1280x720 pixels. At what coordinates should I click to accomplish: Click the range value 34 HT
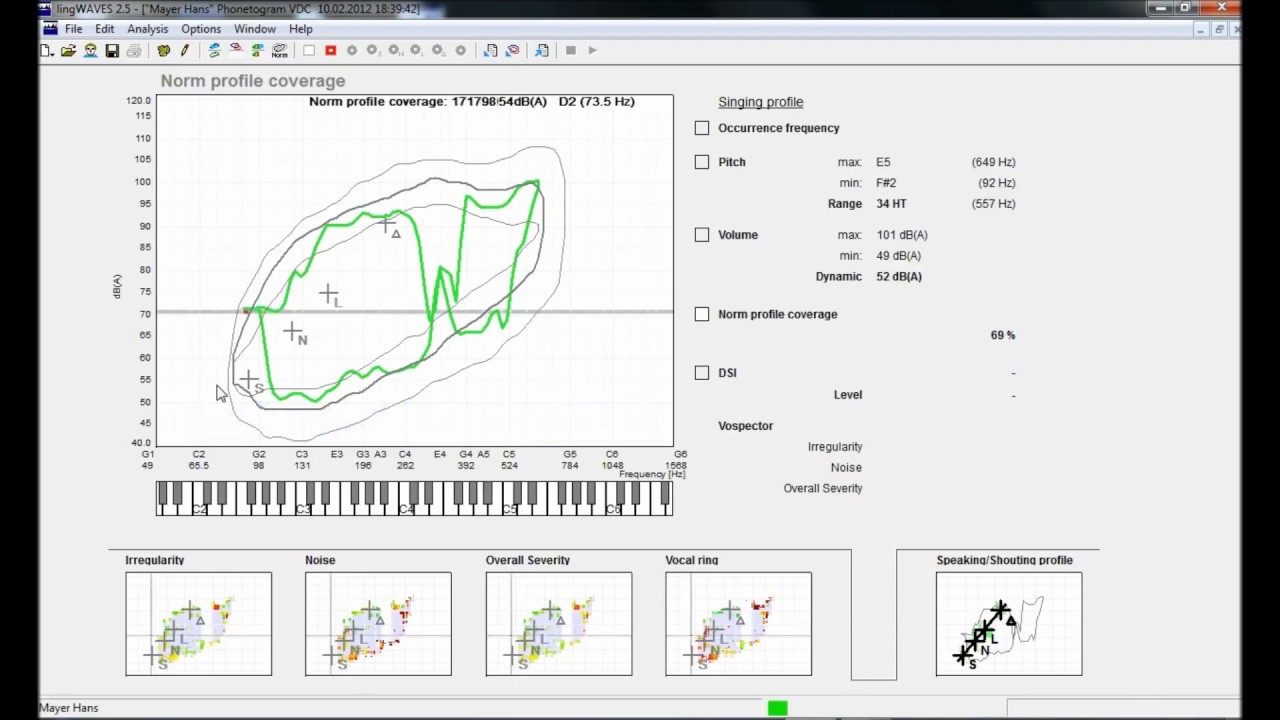(891, 204)
